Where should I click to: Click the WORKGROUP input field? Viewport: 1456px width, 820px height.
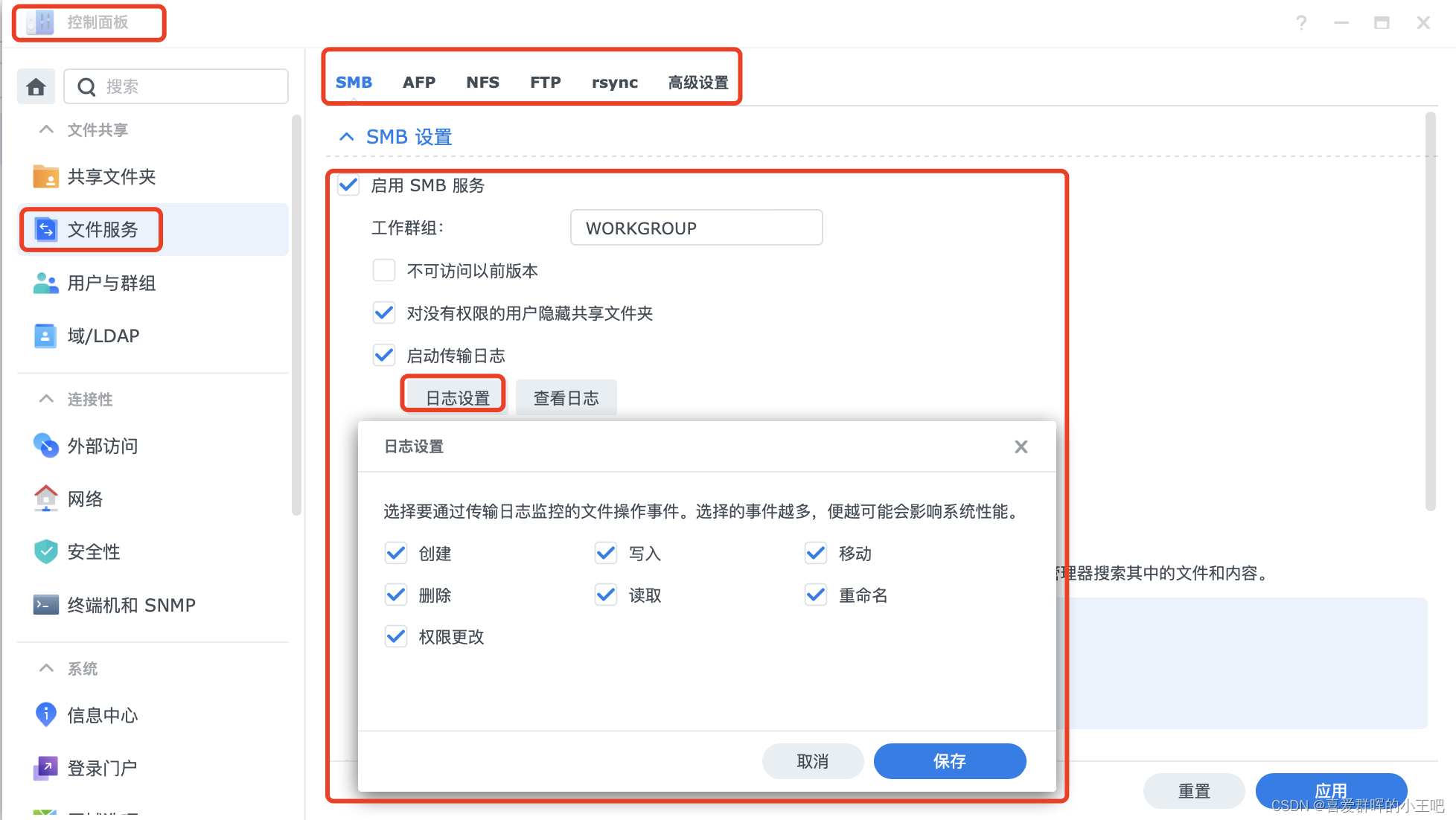696,228
